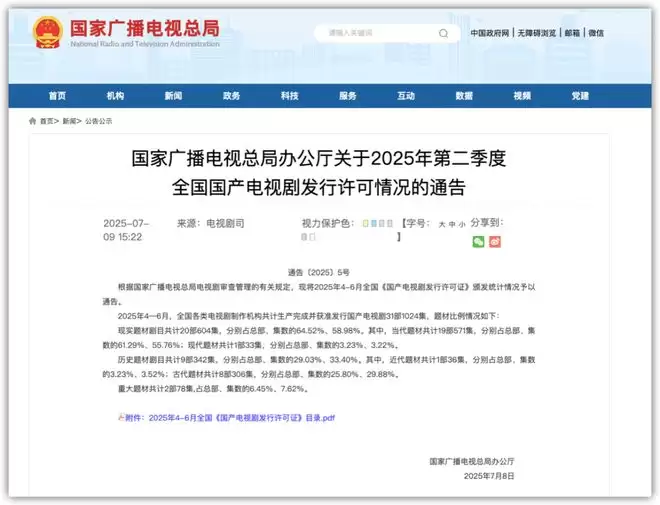This screenshot has height=505, width=660.
Task: Share the article to WeChat
Action: (479, 241)
